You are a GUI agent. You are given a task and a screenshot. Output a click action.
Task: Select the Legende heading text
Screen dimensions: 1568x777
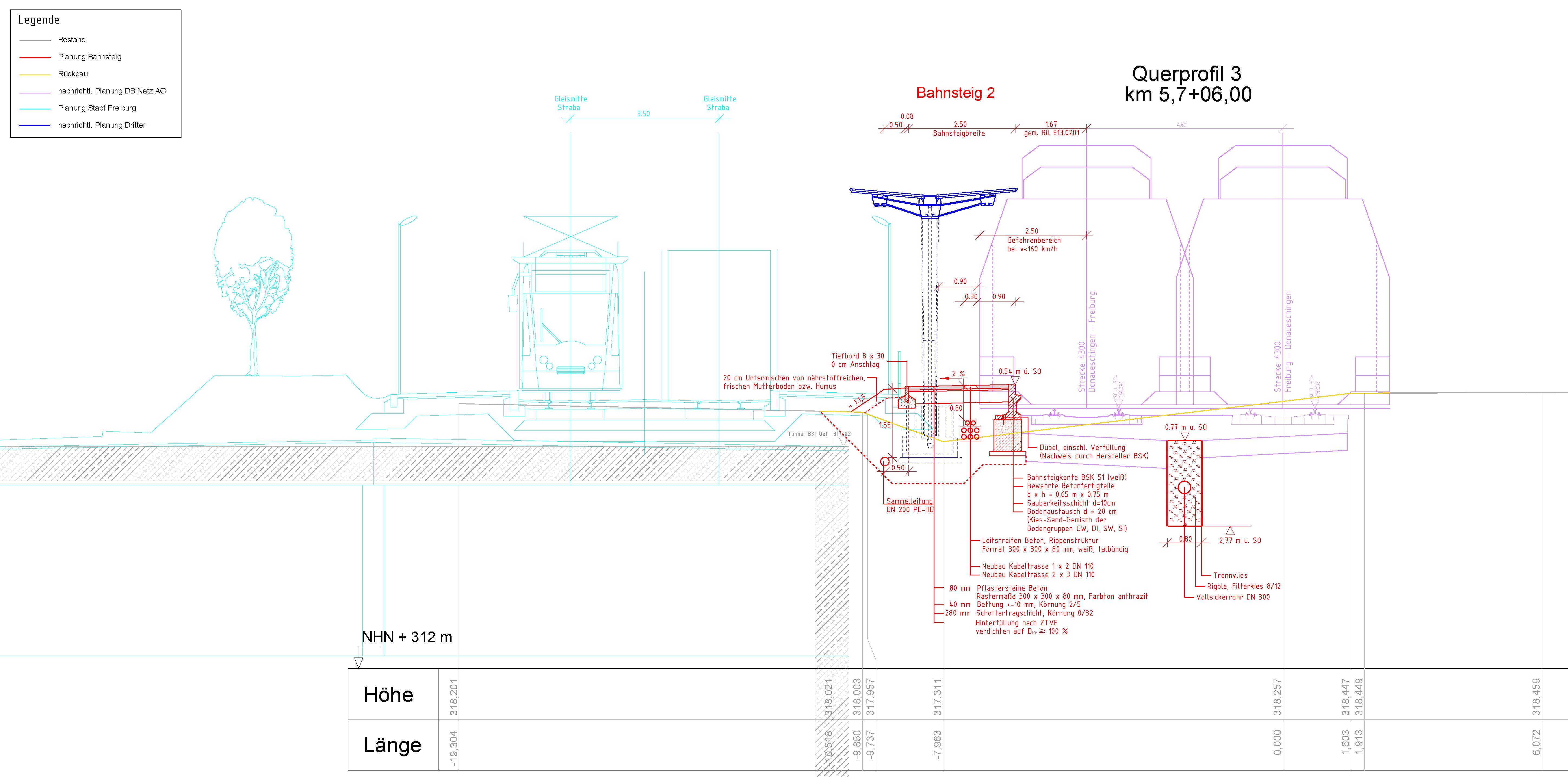[39, 20]
